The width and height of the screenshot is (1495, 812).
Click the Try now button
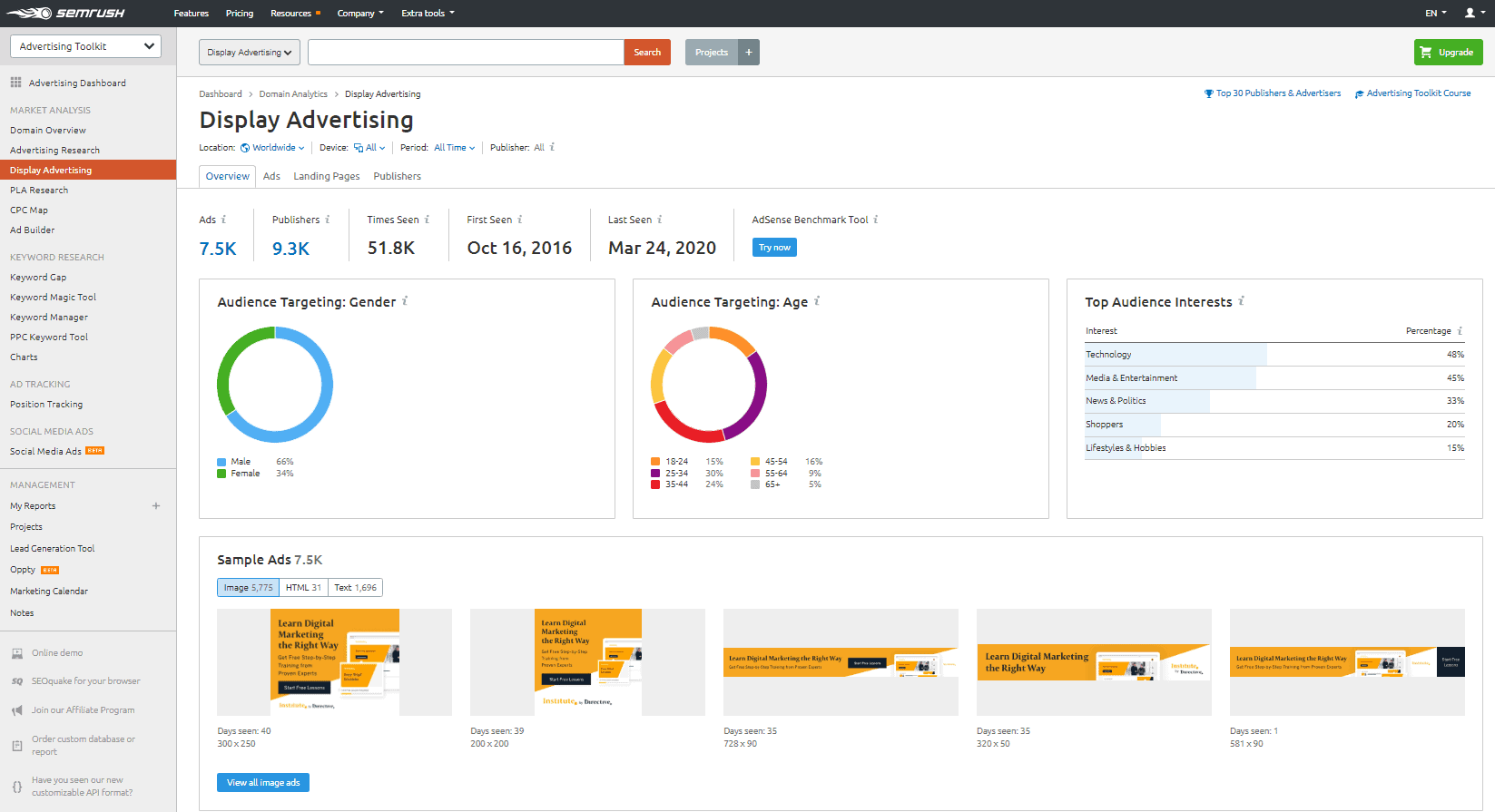pos(774,247)
